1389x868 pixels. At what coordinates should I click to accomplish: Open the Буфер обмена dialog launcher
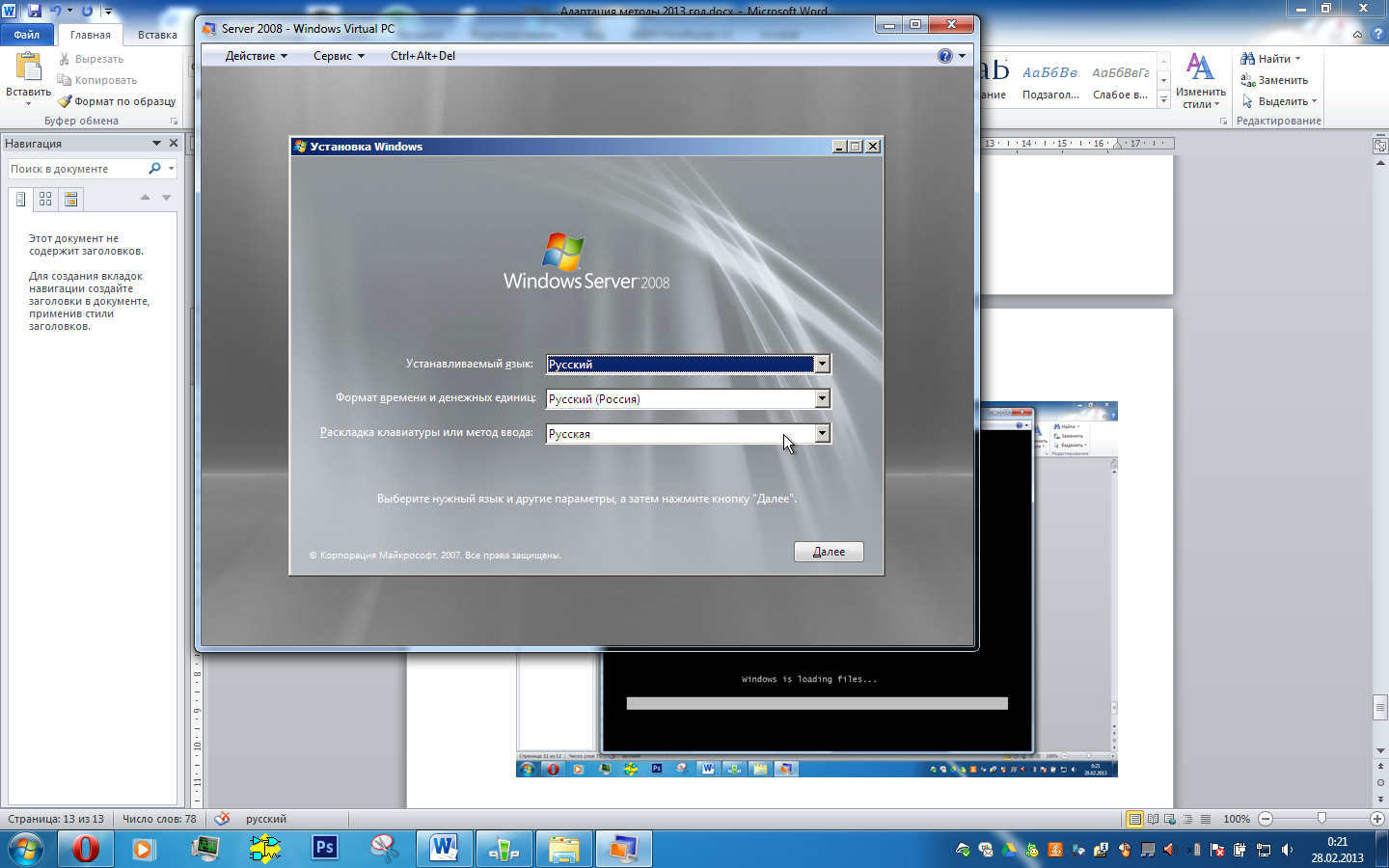pyautogui.click(x=175, y=122)
